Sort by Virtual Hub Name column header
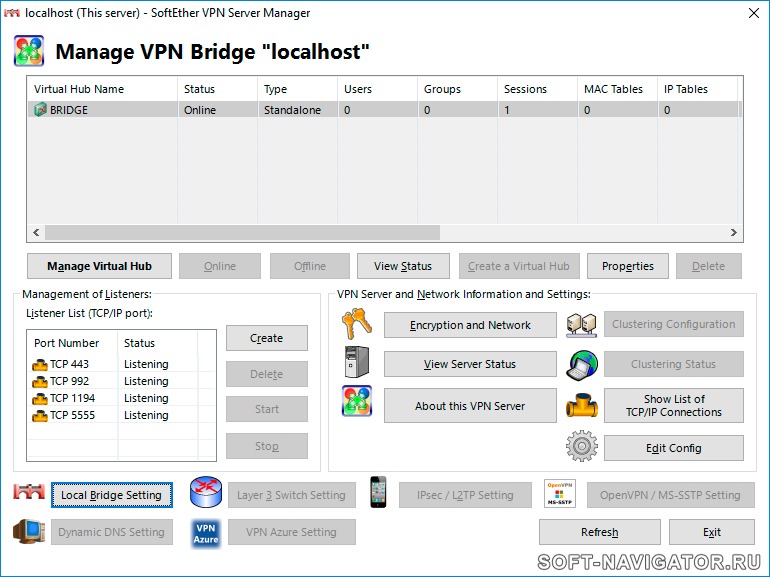 coord(103,89)
